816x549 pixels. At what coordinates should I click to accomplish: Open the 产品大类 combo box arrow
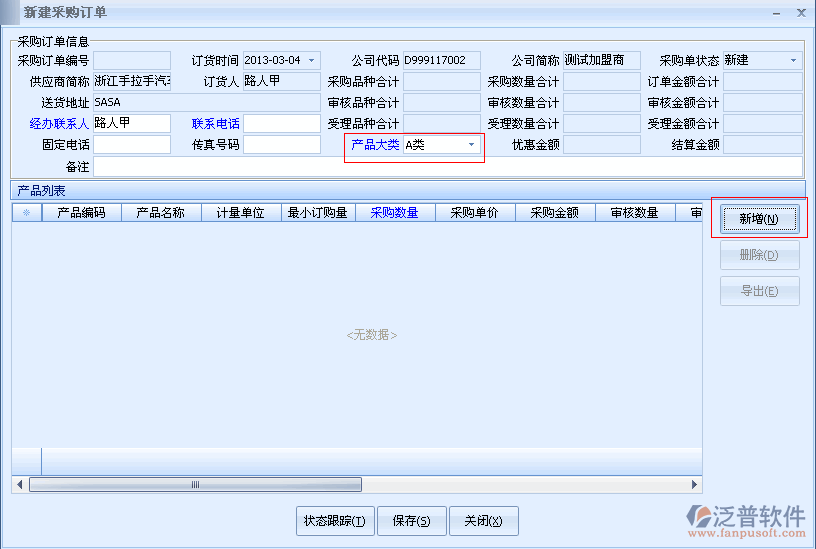tap(471, 145)
